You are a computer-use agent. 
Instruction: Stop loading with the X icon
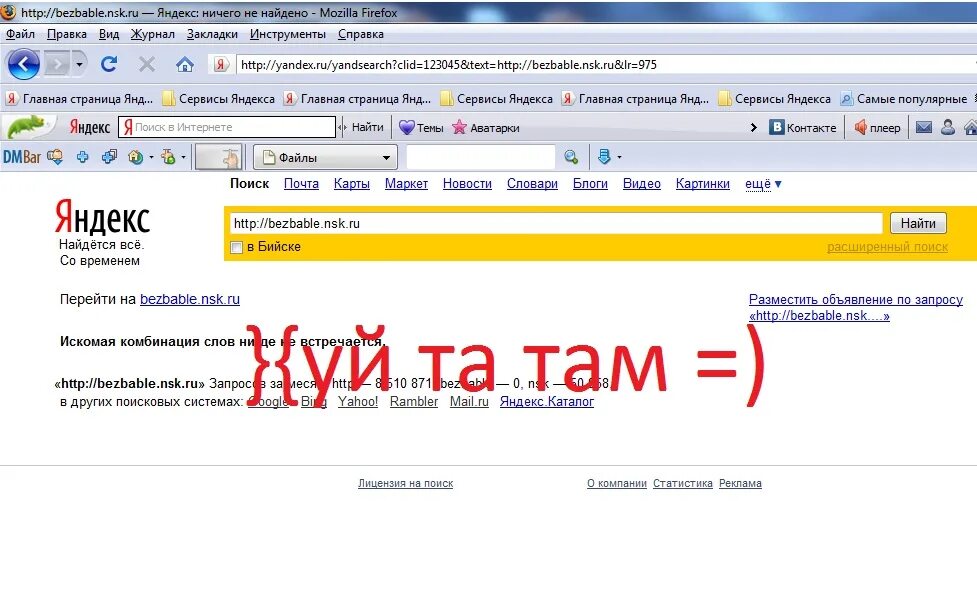[x=147, y=64]
